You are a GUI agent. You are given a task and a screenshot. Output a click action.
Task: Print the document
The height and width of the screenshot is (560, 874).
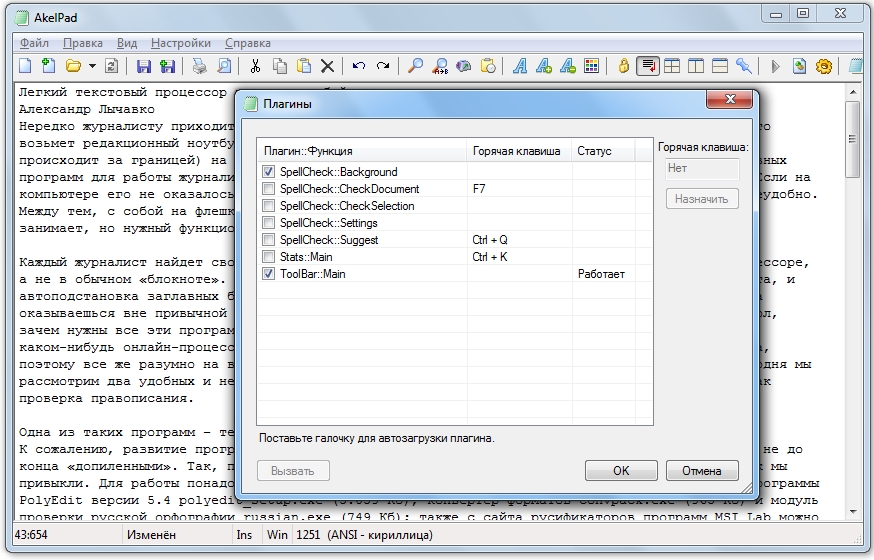click(x=200, y=66)
